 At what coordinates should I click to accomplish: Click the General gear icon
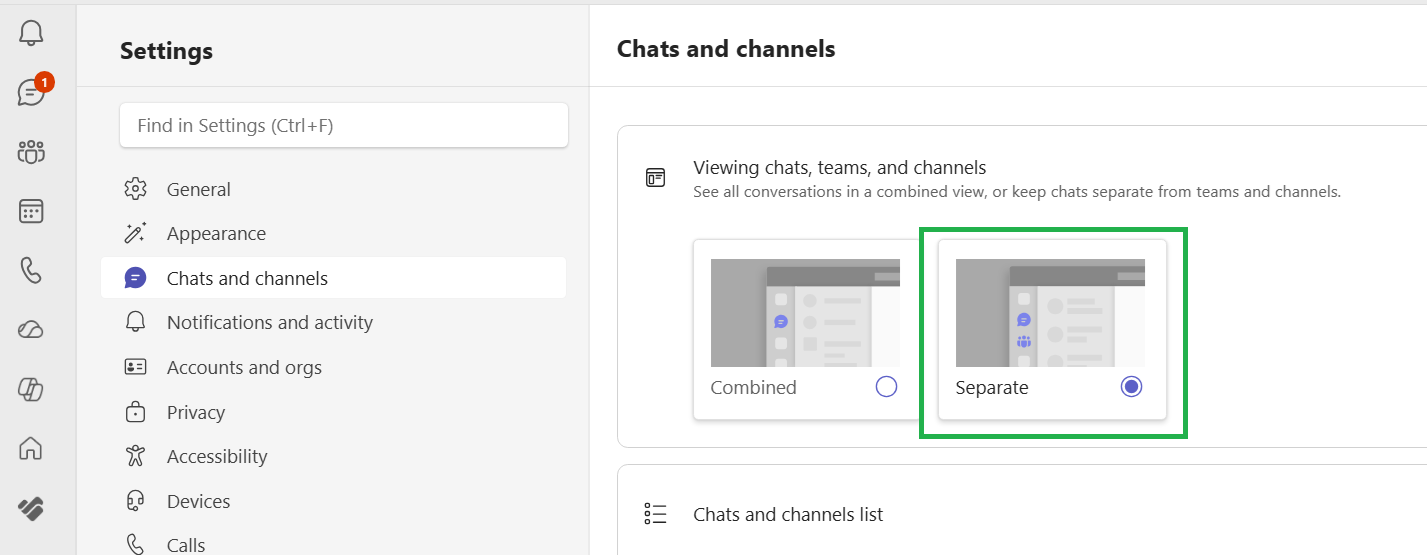pyautogui.click(x=135, y=189)
